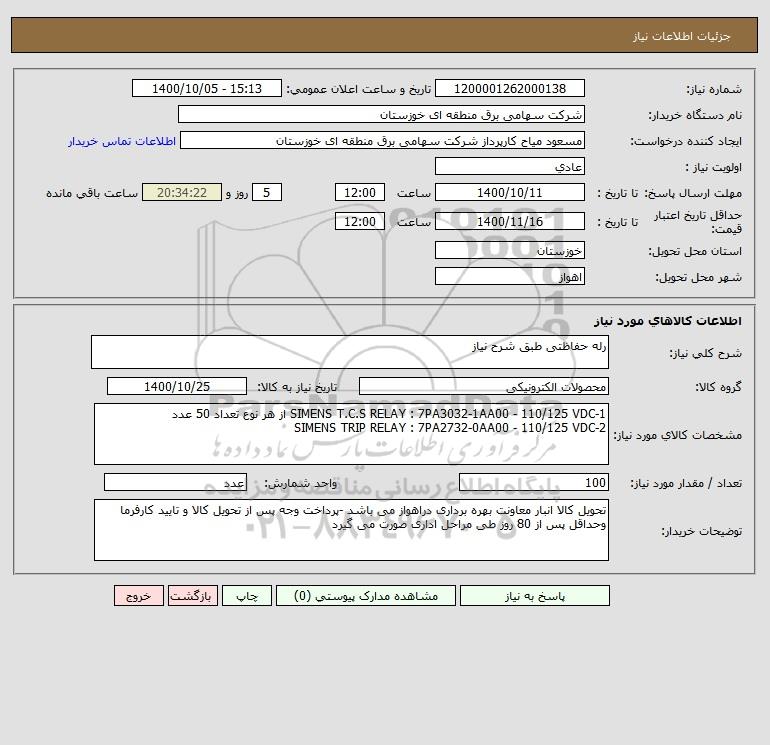Open اطلاعات تماس خریدار link
This screenshot has height=745, width=770.
(122, 141)
